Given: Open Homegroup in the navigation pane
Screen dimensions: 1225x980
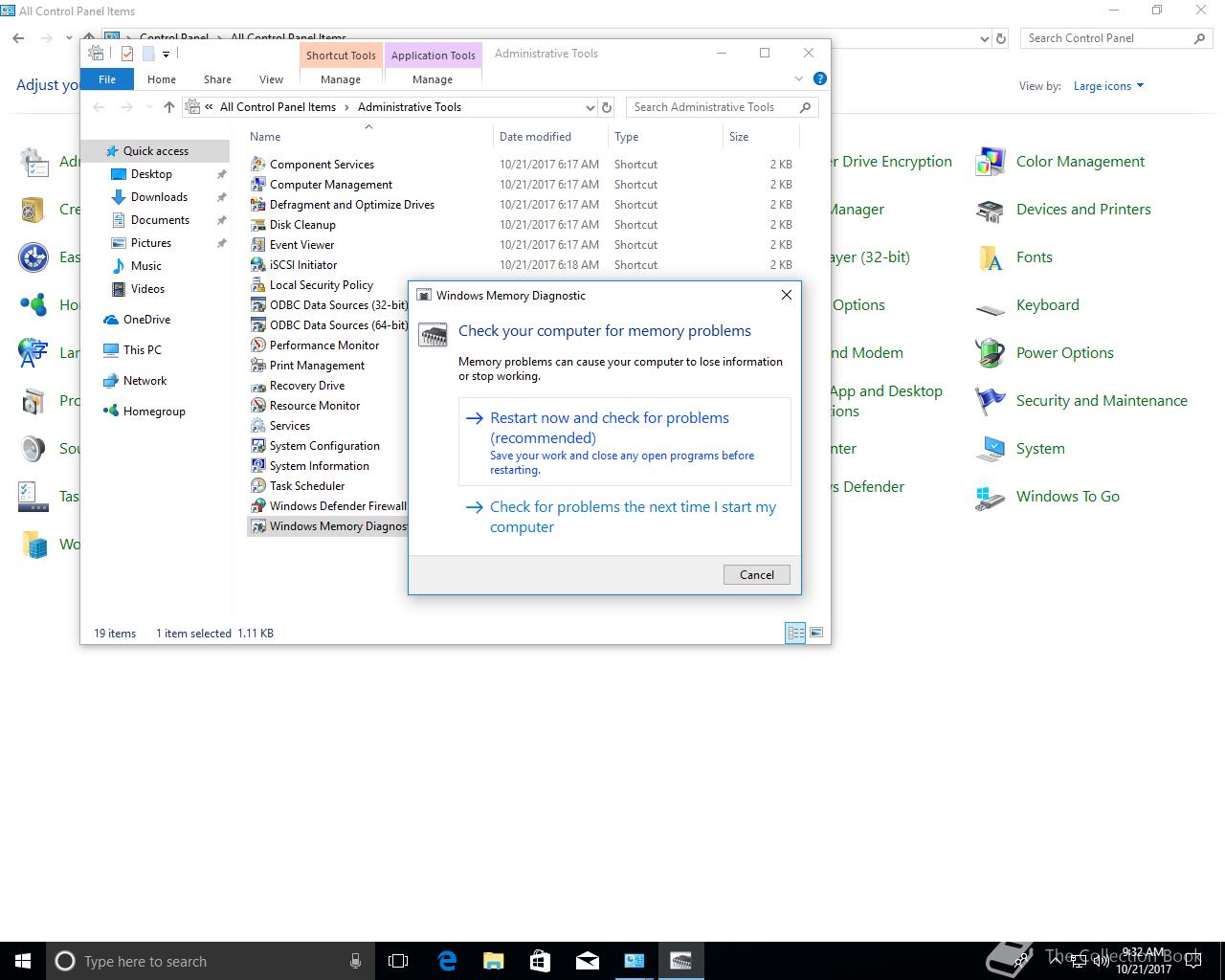Looking at the screenshot, I should 154,412.
